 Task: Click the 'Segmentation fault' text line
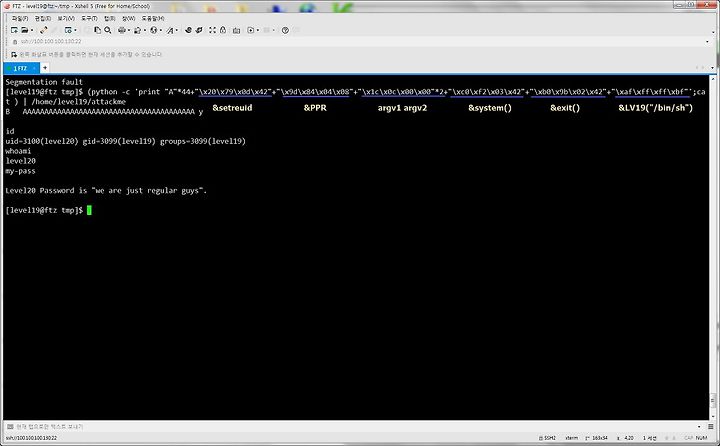pos(44,82)
